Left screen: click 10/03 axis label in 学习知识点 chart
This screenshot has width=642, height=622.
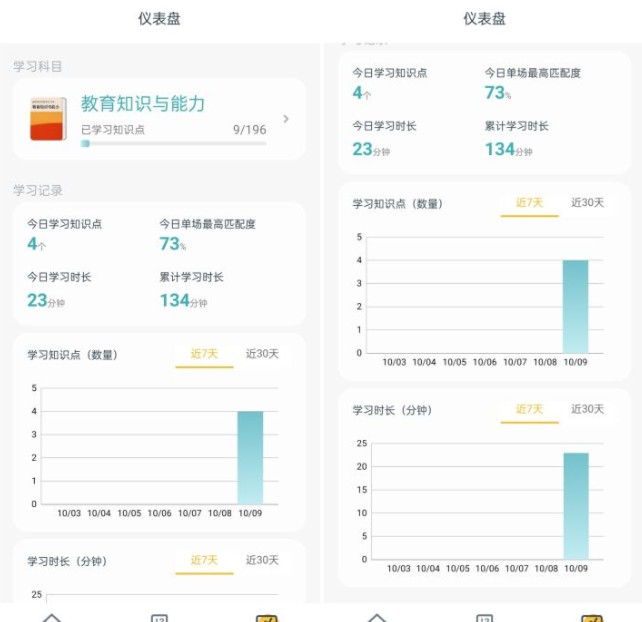coord(69,513)
